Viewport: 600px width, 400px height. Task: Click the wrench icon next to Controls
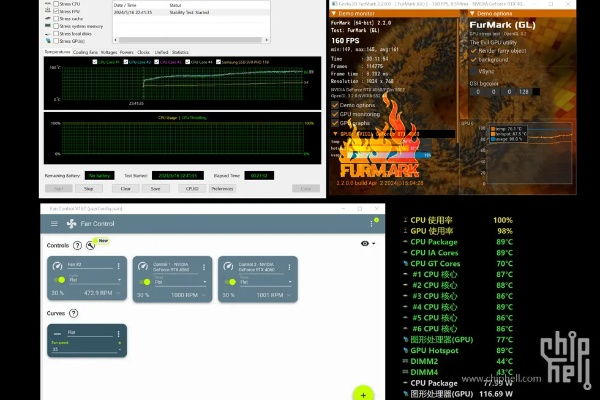coord(89,244)
